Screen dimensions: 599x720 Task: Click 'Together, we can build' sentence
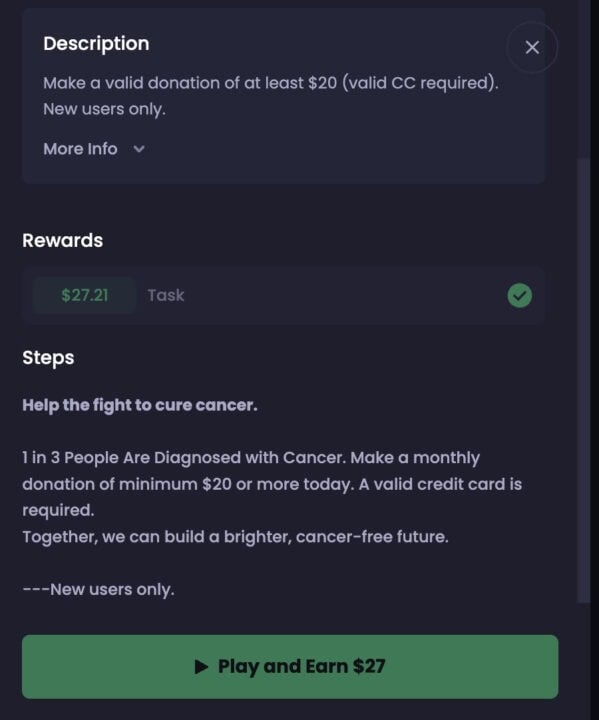[x=235, y=536]
